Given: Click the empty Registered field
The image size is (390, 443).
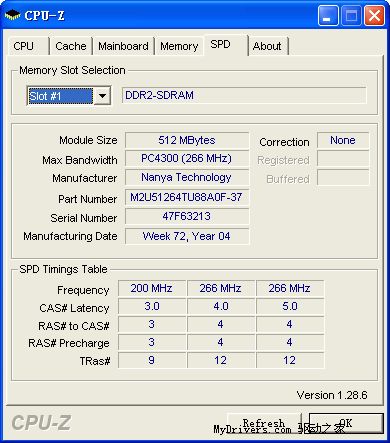Looking at the screenshot, I should (343, 159).
